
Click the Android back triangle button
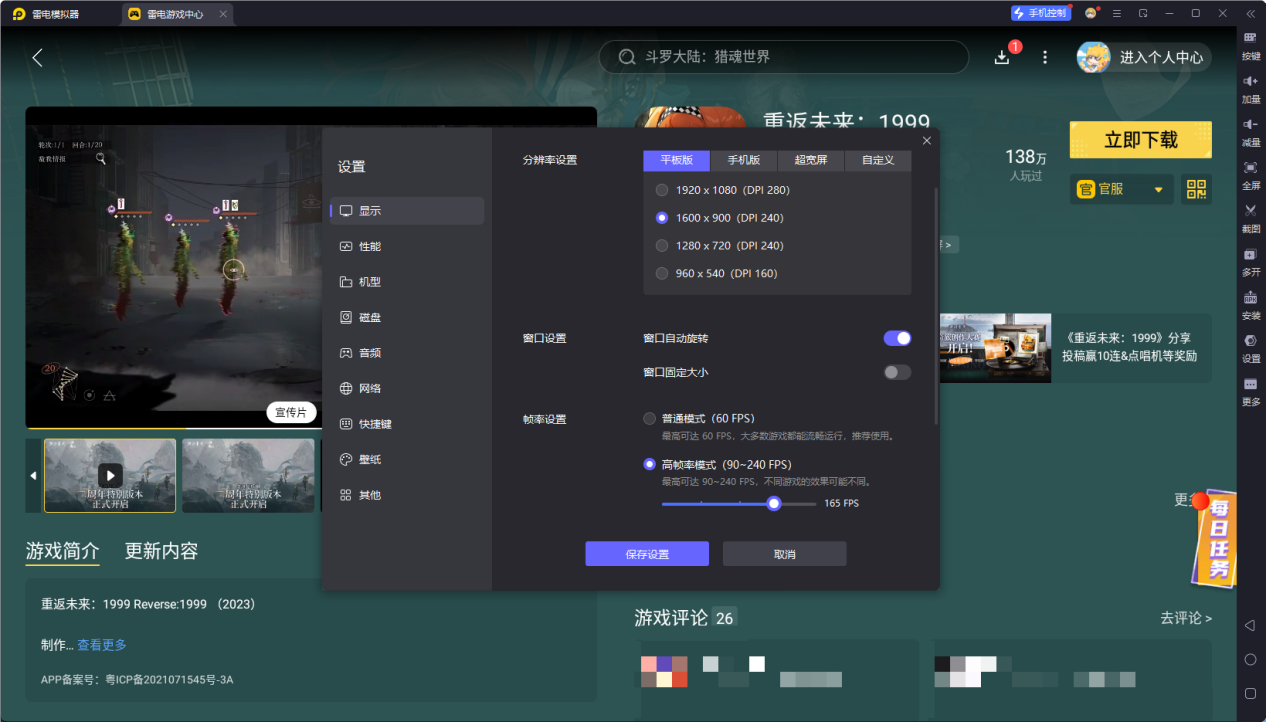[1250, 625]
